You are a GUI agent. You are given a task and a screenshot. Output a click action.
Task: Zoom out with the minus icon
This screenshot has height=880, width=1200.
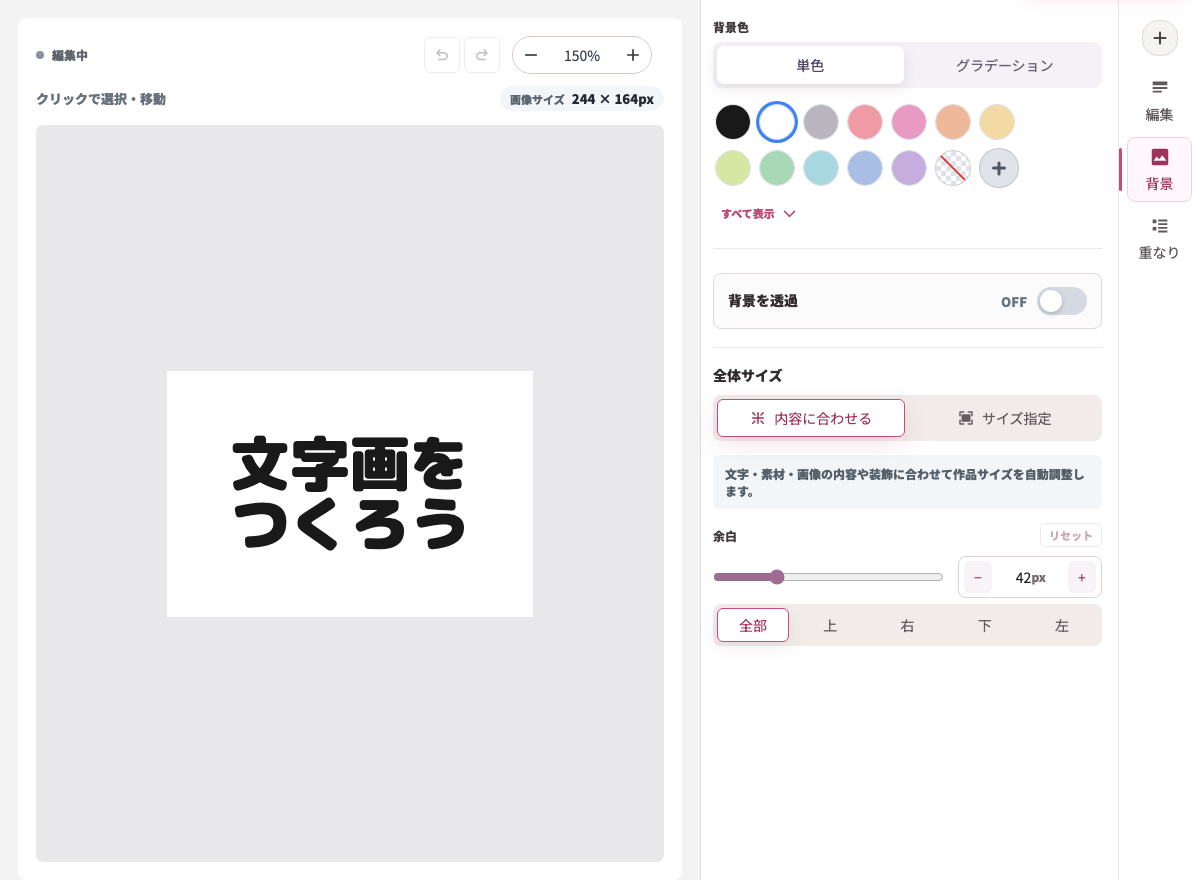pyautogui.click(x=531, y=55)
